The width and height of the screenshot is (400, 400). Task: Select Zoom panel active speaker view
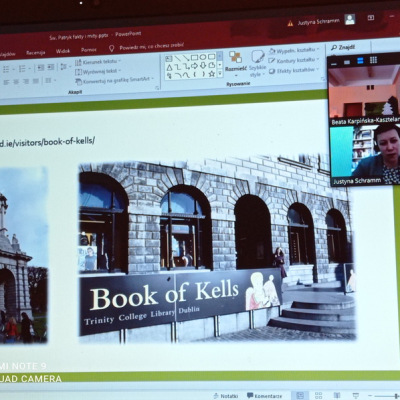360,61
